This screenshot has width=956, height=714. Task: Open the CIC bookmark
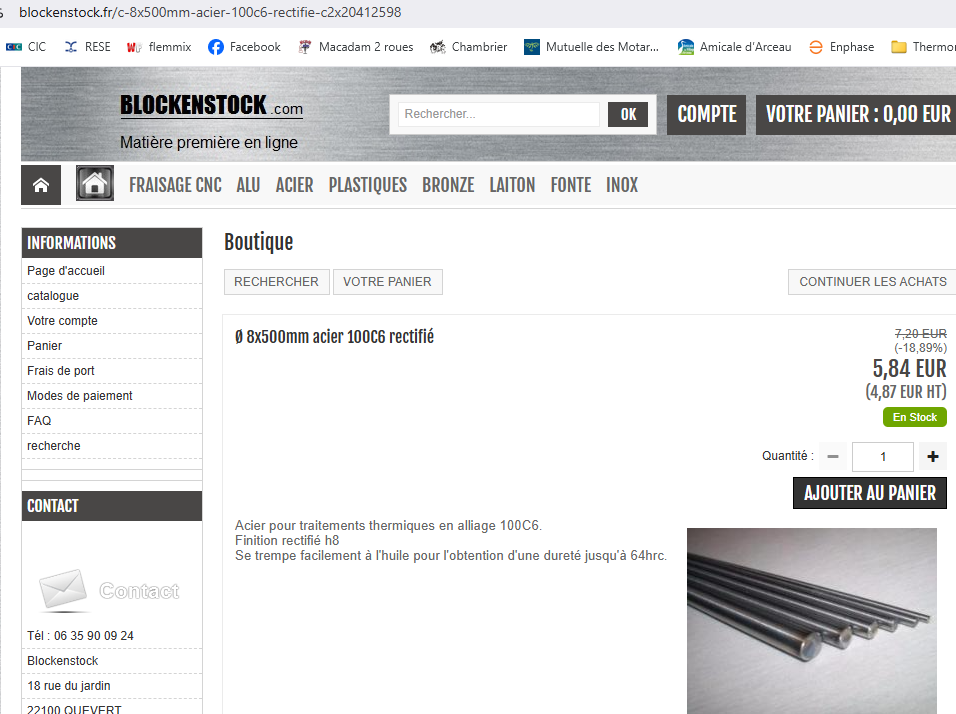(27, 47)
